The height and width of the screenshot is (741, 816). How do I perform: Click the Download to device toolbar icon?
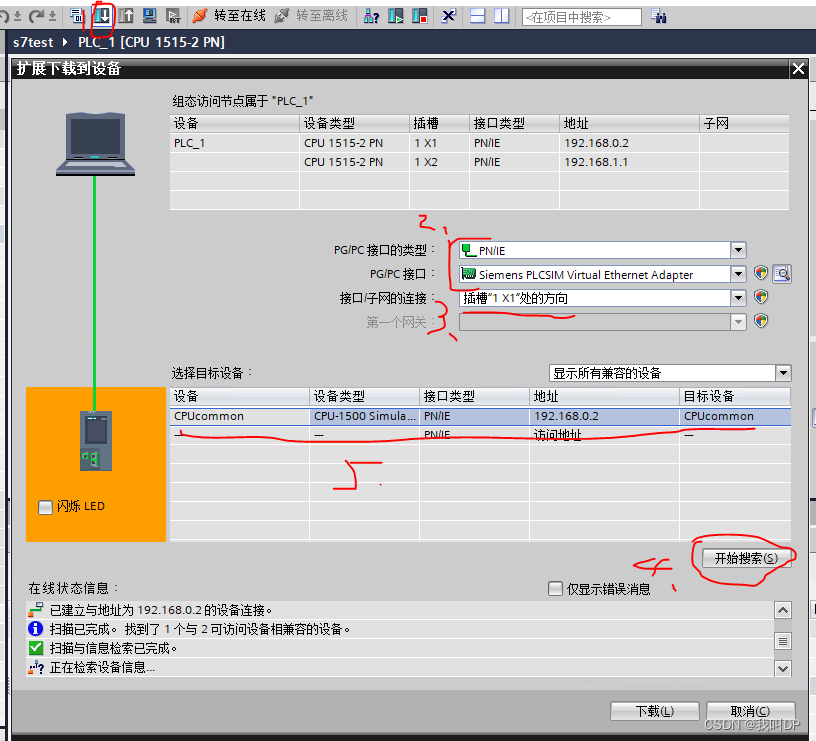tap(102, 16)
